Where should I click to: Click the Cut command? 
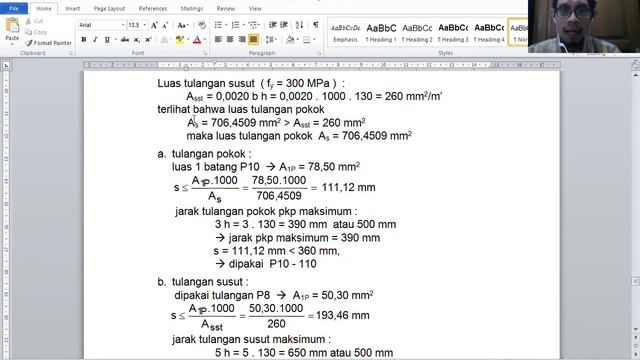tap(34, 21)
